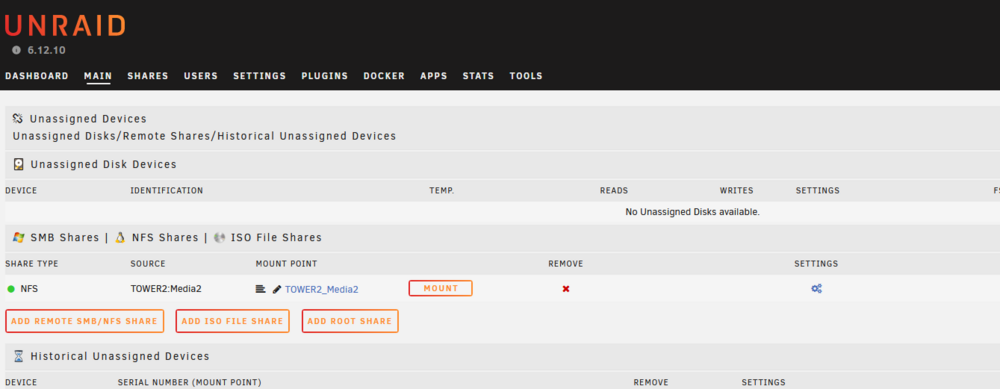Click the Unassigned Disk Devices drive icon
This screenshot has width=1000, height=389.
tap(18, 165)
